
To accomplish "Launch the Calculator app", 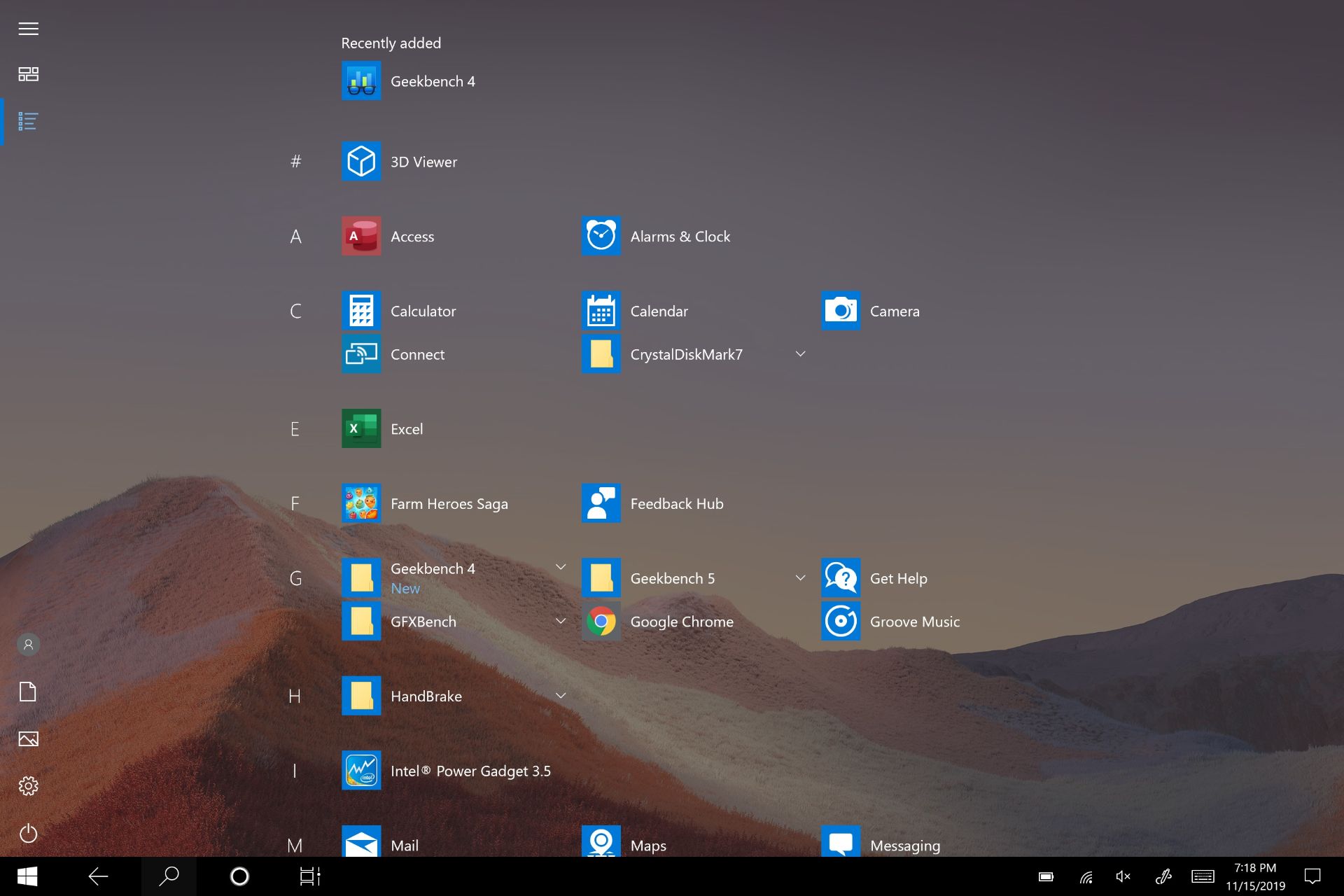I will (399, 311).
